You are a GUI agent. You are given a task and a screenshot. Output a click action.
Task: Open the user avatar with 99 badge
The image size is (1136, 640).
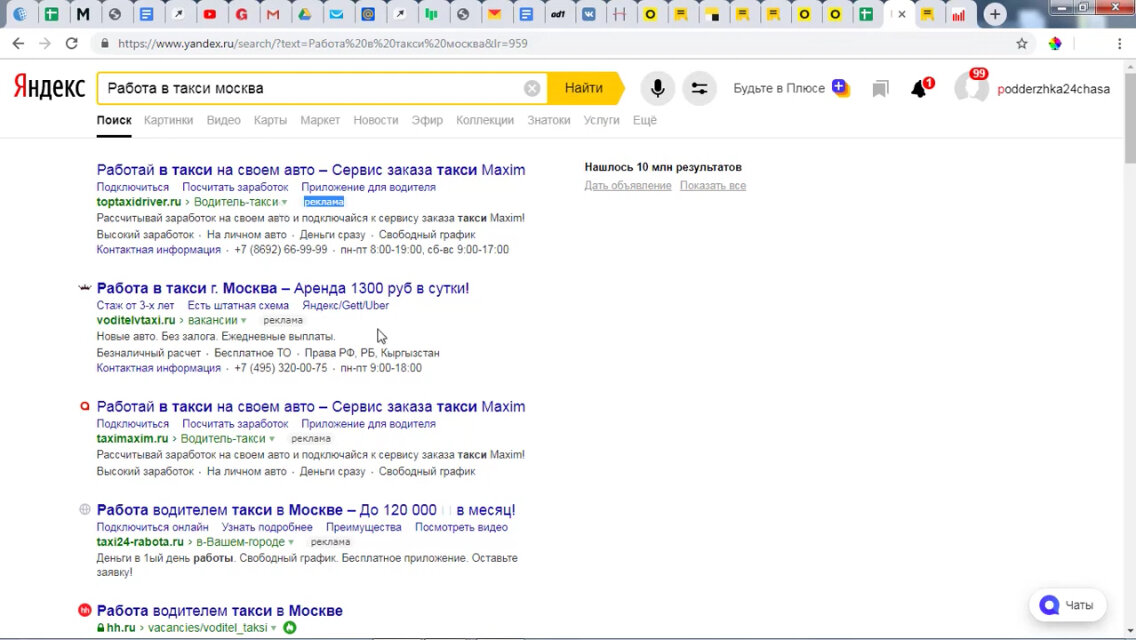pyautogui.click(x=971, y=88)
